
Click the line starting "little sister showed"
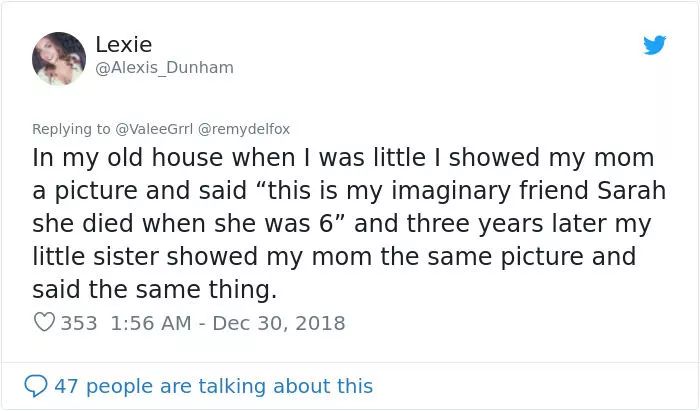coord(334,257)
